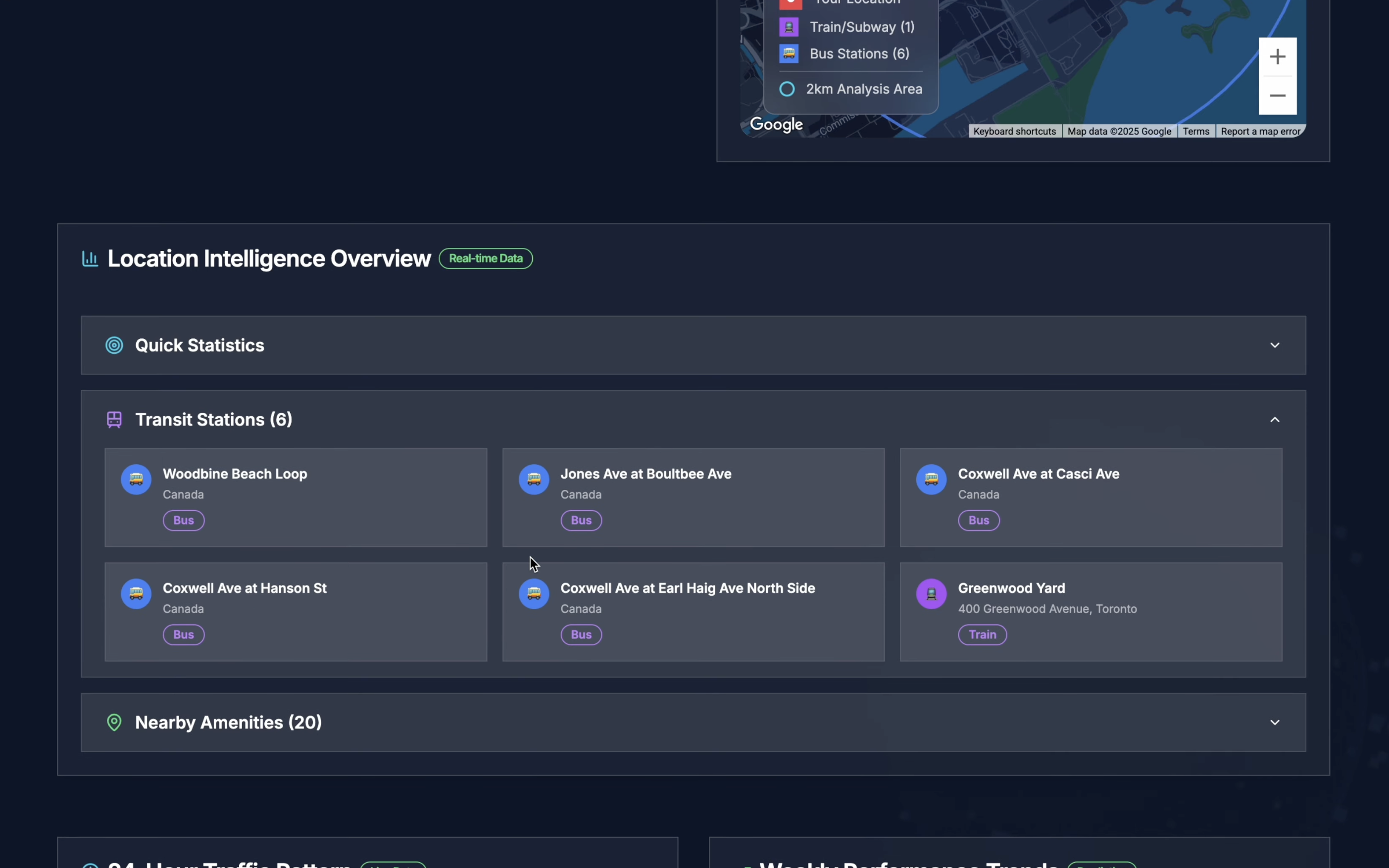
Task: Click the Bus tag under Woodbine Beach Loop
Action: click(183, 520)
